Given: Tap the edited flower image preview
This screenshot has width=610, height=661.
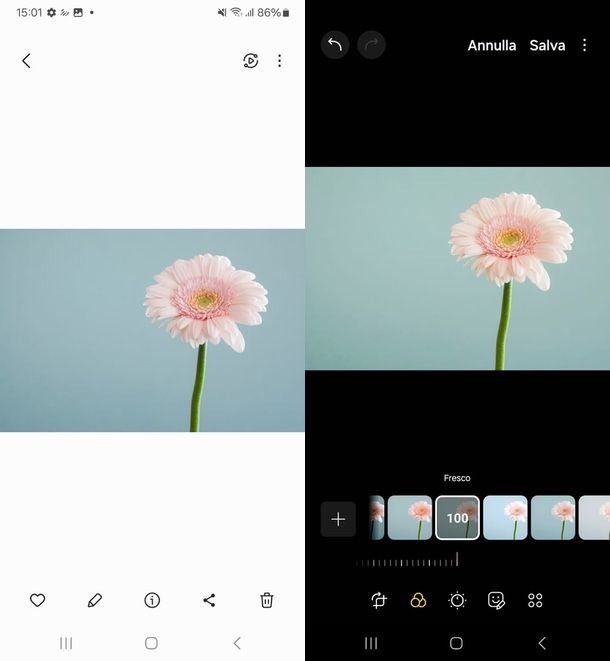Looking at the screenshot, I should pyautogui.click(x=457, y=269).
